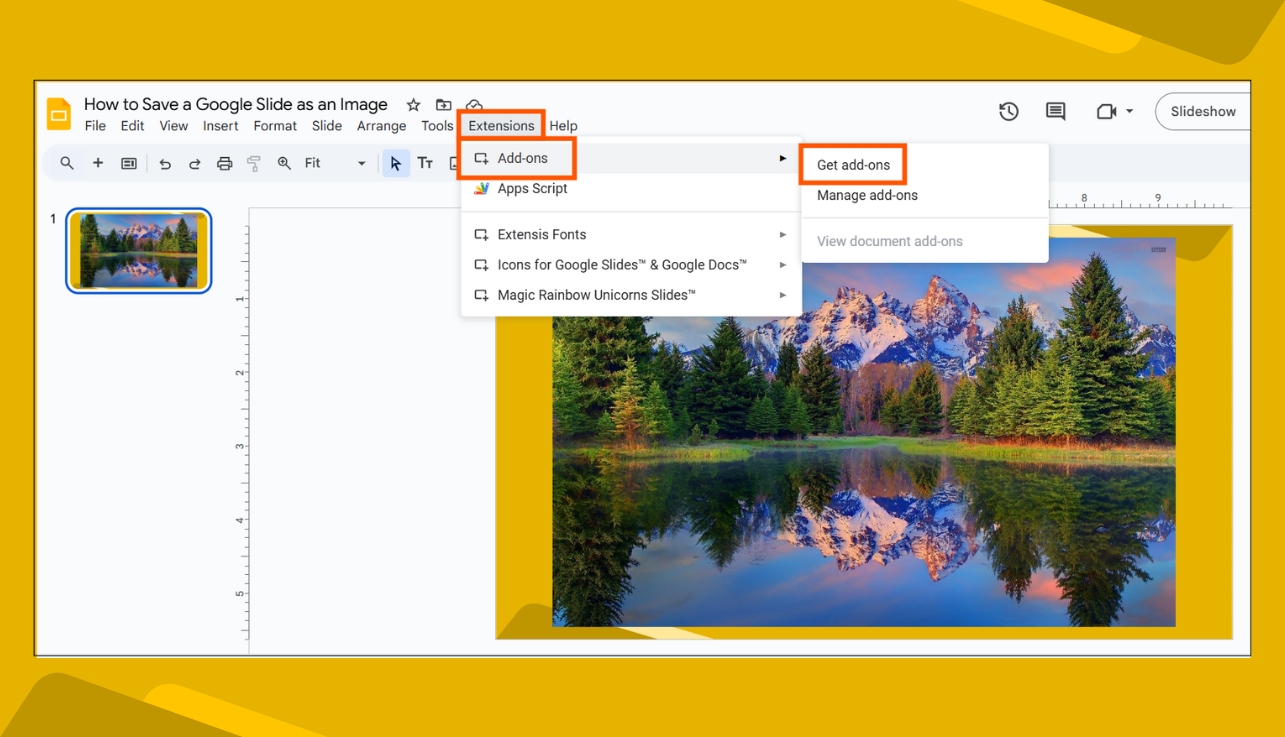The width and height of the screenshot is (1285, 737).
Task: Select slide 1 thumbnail in the filmstrip
Action: [138, 252]
